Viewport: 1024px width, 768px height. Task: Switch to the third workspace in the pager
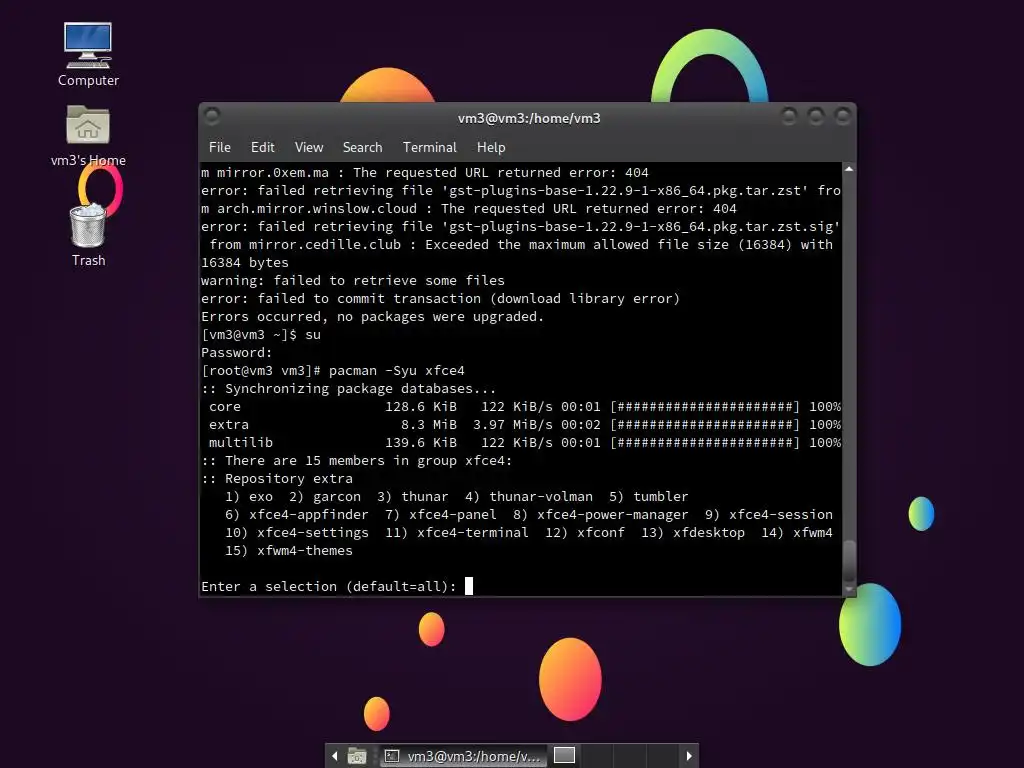tap(630, 756)
